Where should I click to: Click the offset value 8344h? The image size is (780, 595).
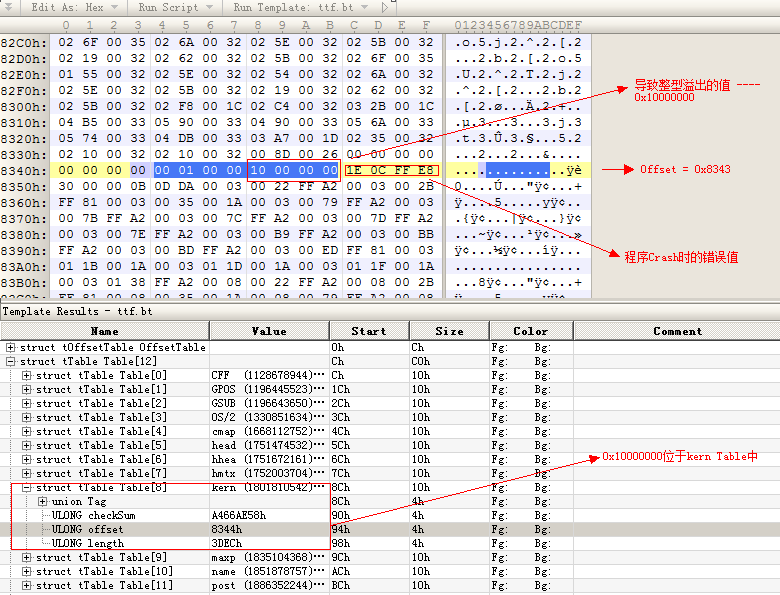coord(227,529)
